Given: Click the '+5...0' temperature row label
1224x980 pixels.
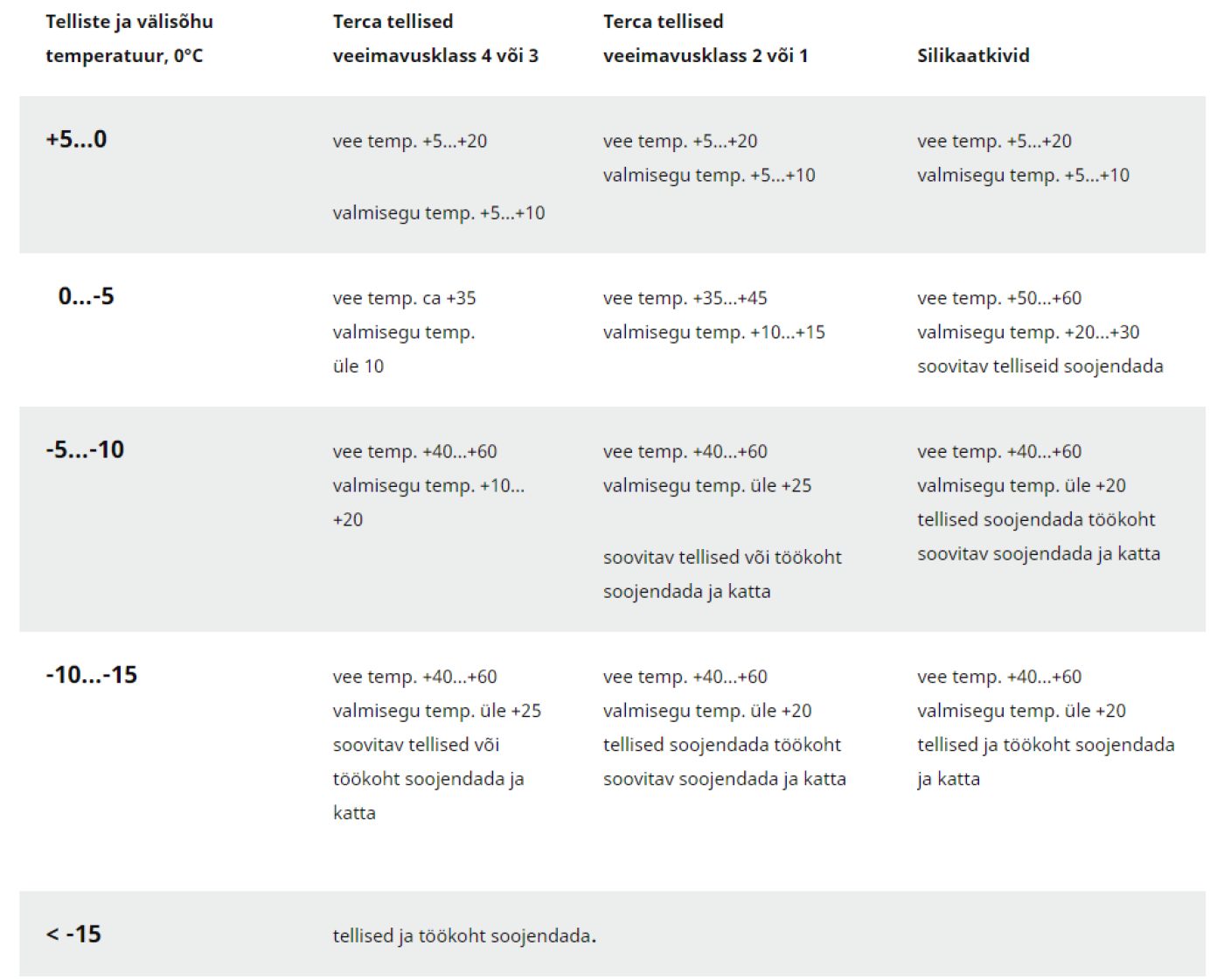Looking at the screenshot, I should (76, 139).
